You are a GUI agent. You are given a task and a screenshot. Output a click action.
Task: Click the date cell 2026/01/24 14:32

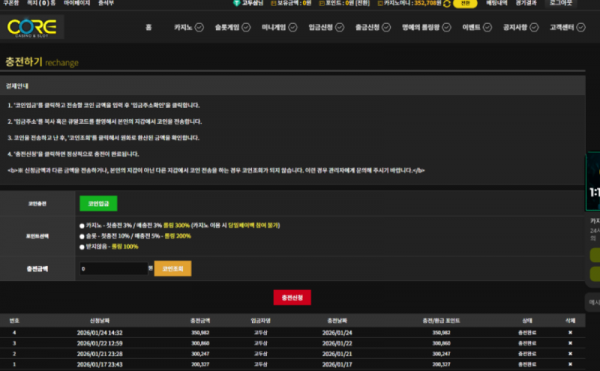99,333
